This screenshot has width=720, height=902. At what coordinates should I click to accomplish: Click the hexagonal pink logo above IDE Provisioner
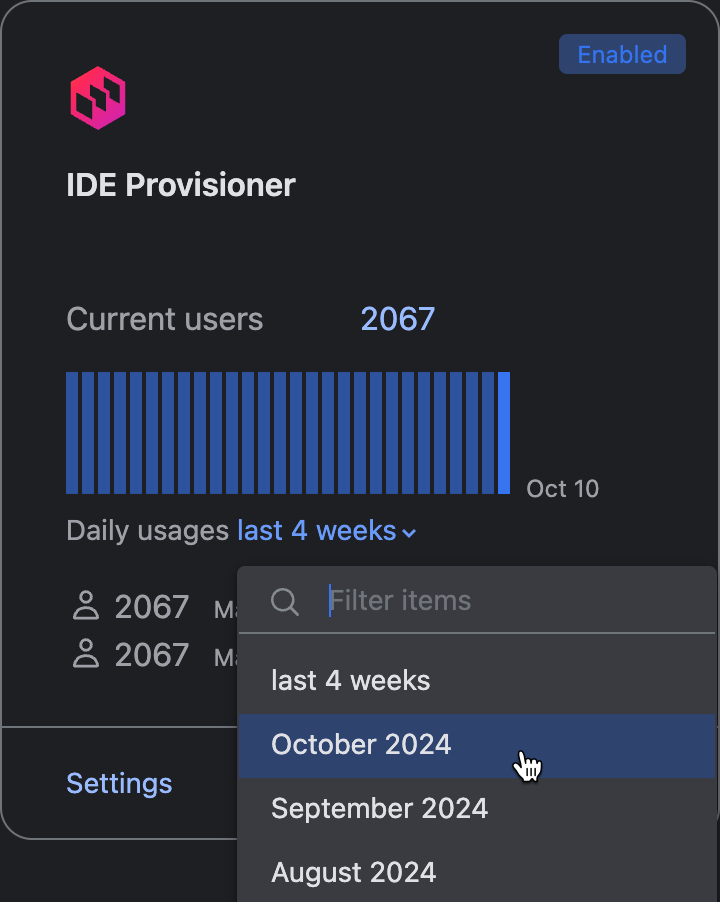(x=97, y=97)
